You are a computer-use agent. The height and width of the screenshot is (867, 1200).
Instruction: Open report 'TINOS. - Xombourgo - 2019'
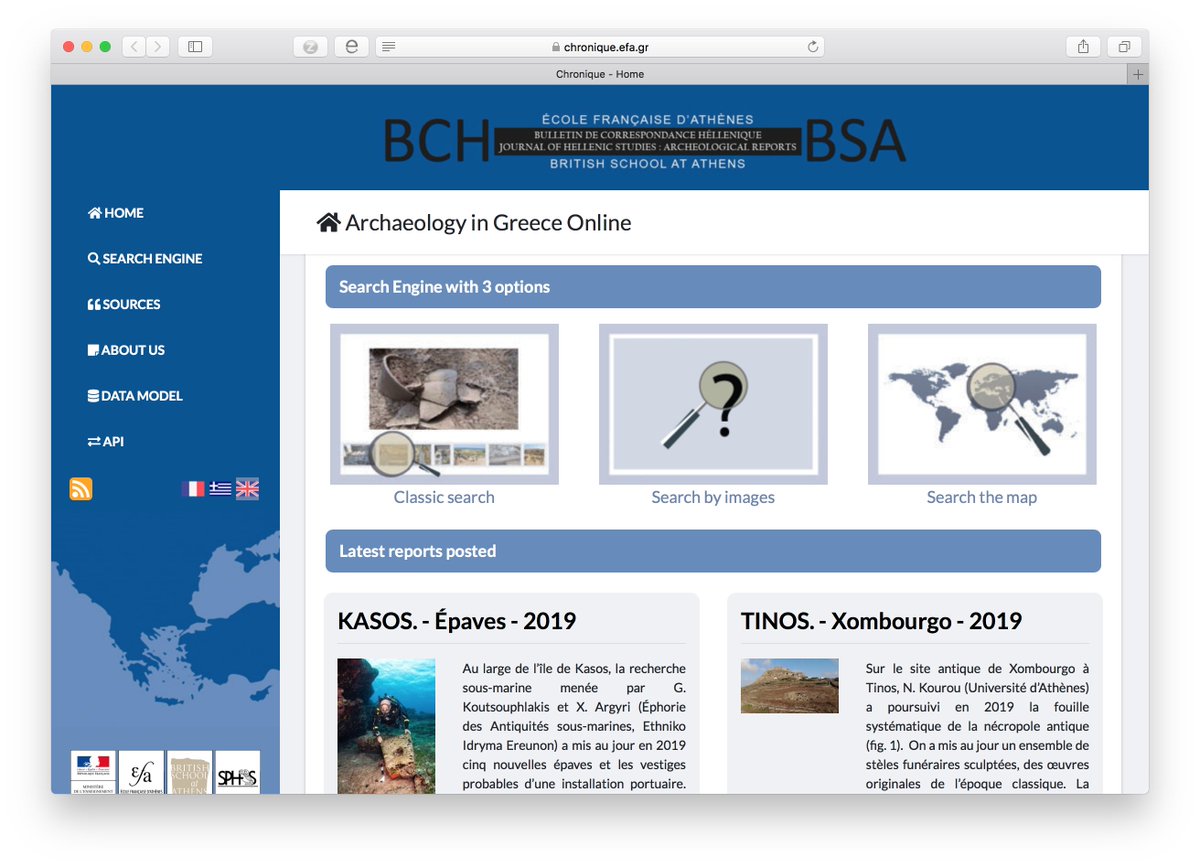[881, 621]
